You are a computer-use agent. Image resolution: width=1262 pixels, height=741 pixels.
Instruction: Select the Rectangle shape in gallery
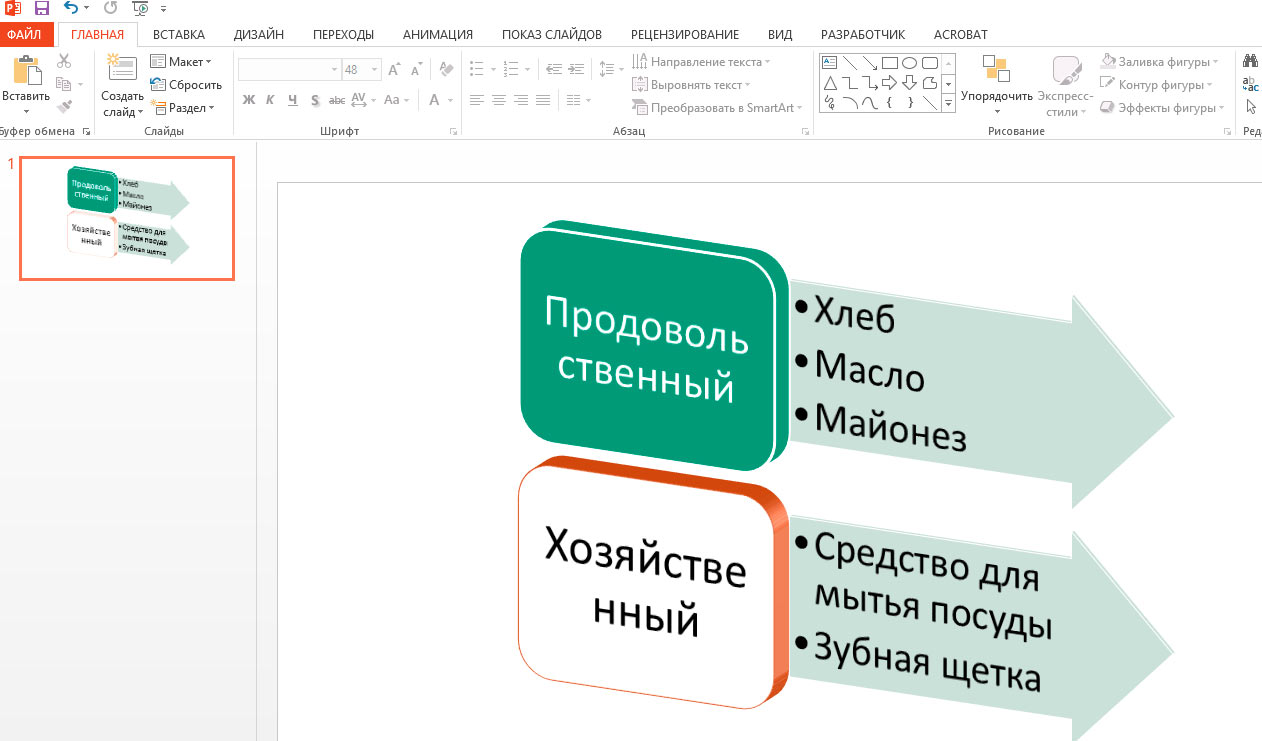[x=889, y=62]
